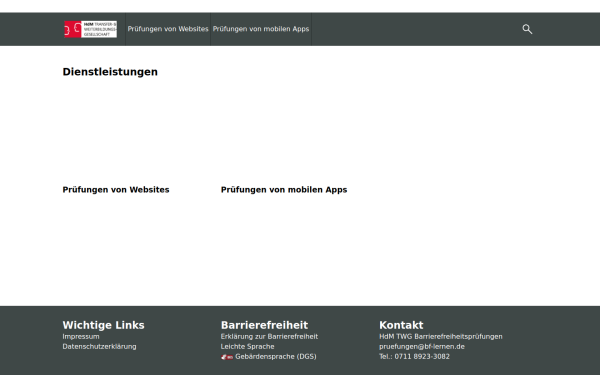Image resolution: width=600 pixels, height=375 pixels.
Task: Open Erklärung zur Barrierefreiheit link
Action: (x=269, y=337)
